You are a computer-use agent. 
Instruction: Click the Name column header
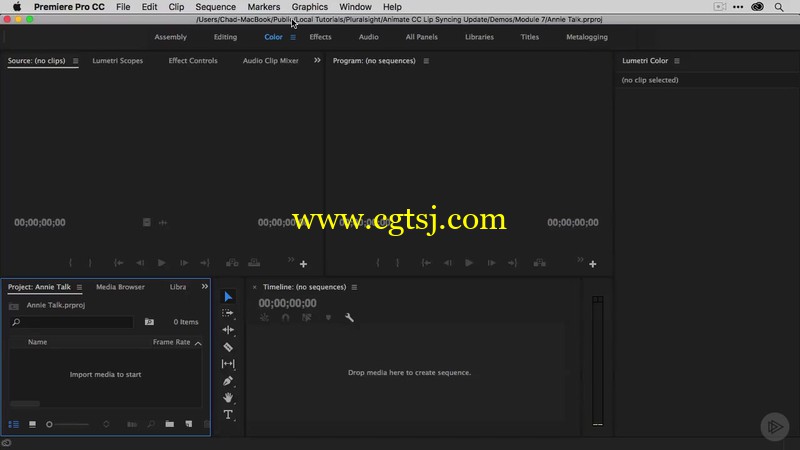pyautogui.click(x=37, y=342)
